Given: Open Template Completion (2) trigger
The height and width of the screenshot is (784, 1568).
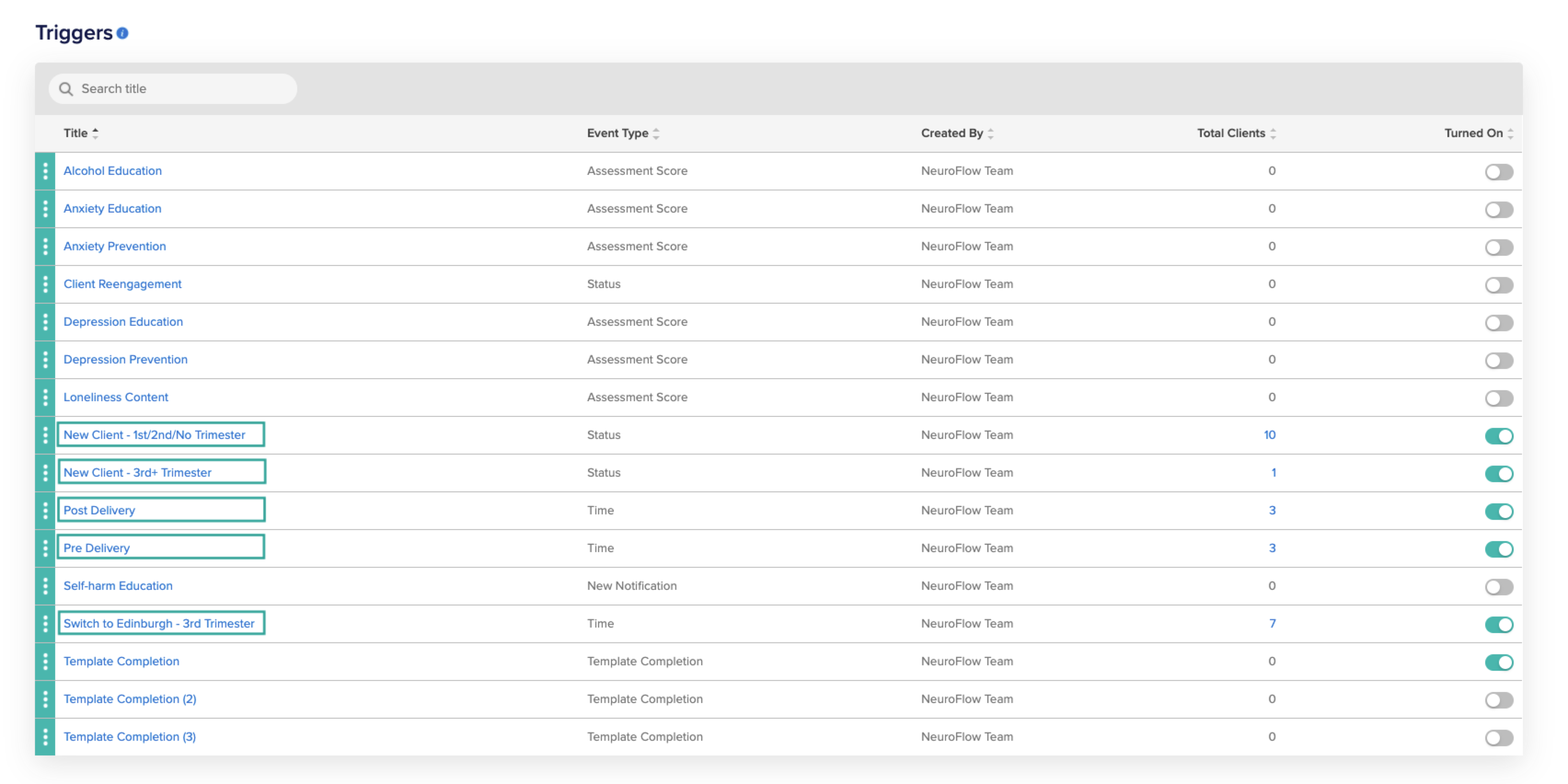Looking at the screenshot, I should coord(130,699).
